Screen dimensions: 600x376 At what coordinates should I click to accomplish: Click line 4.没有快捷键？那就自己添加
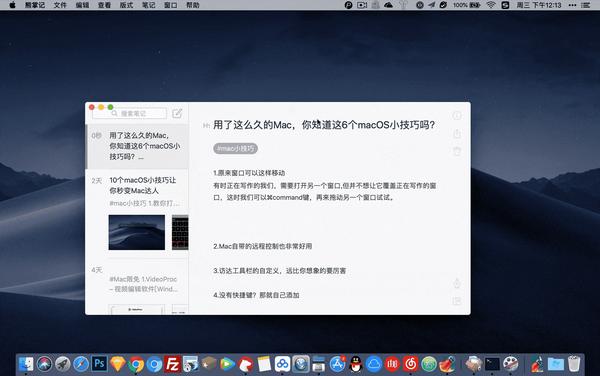[256, 295]
